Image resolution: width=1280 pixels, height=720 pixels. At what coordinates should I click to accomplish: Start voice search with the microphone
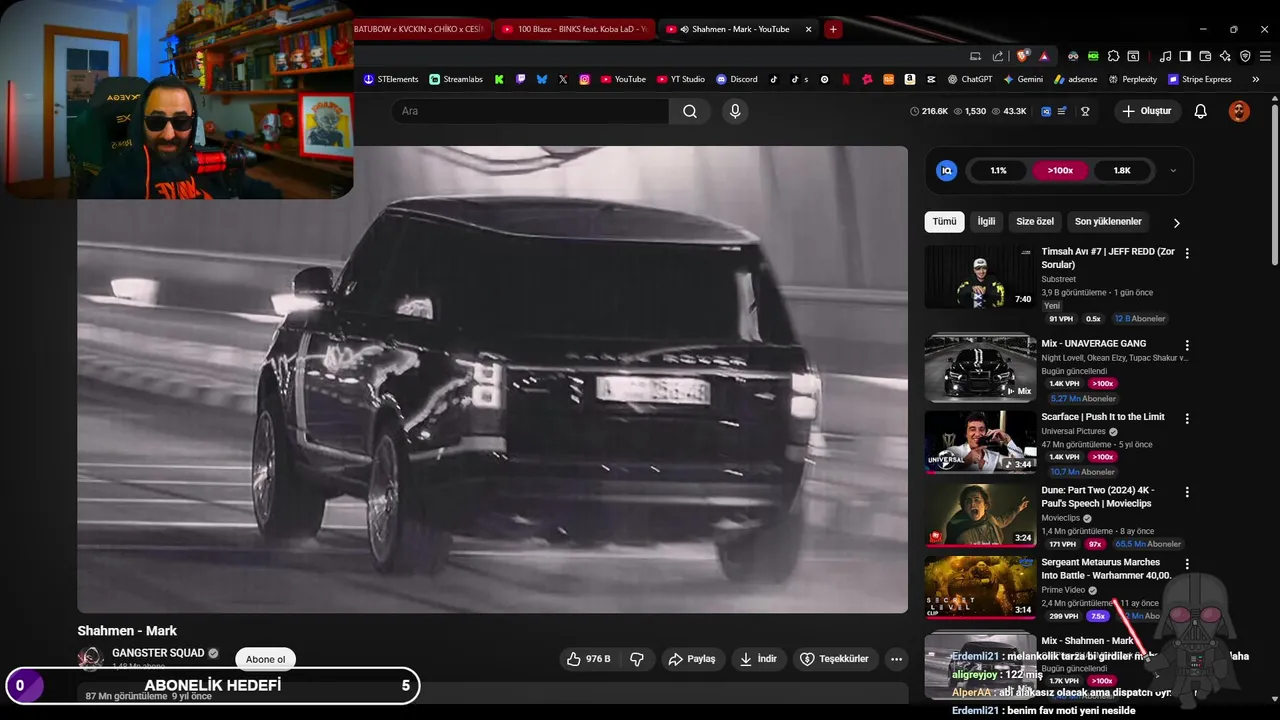[735, 111]
